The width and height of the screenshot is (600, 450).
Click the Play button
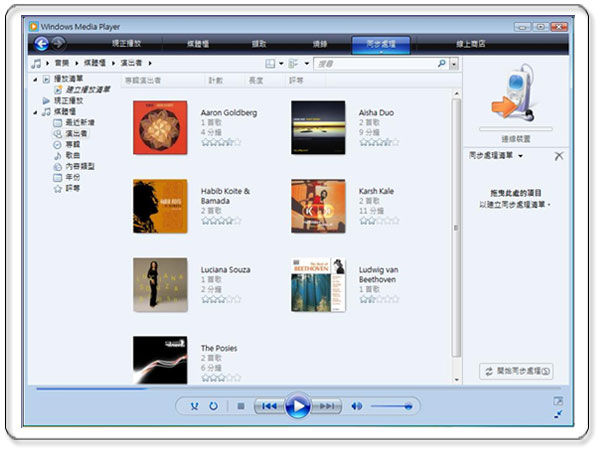pos(298,406)
